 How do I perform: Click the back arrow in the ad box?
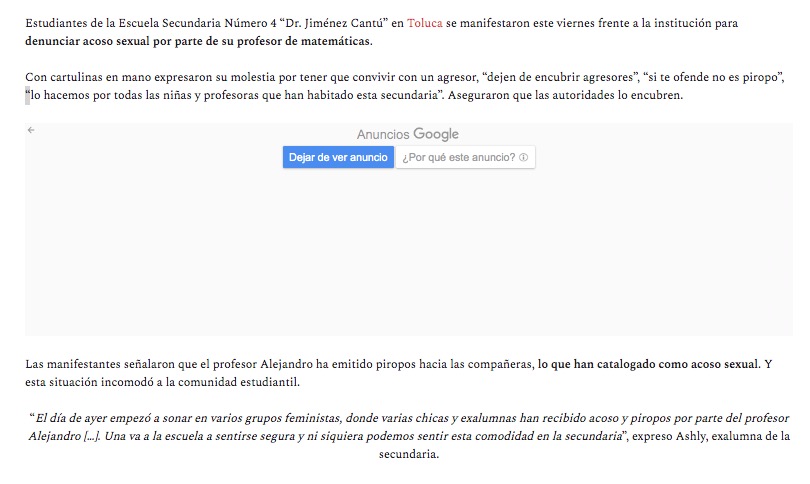pyautogui.click(x=31, y=130)
